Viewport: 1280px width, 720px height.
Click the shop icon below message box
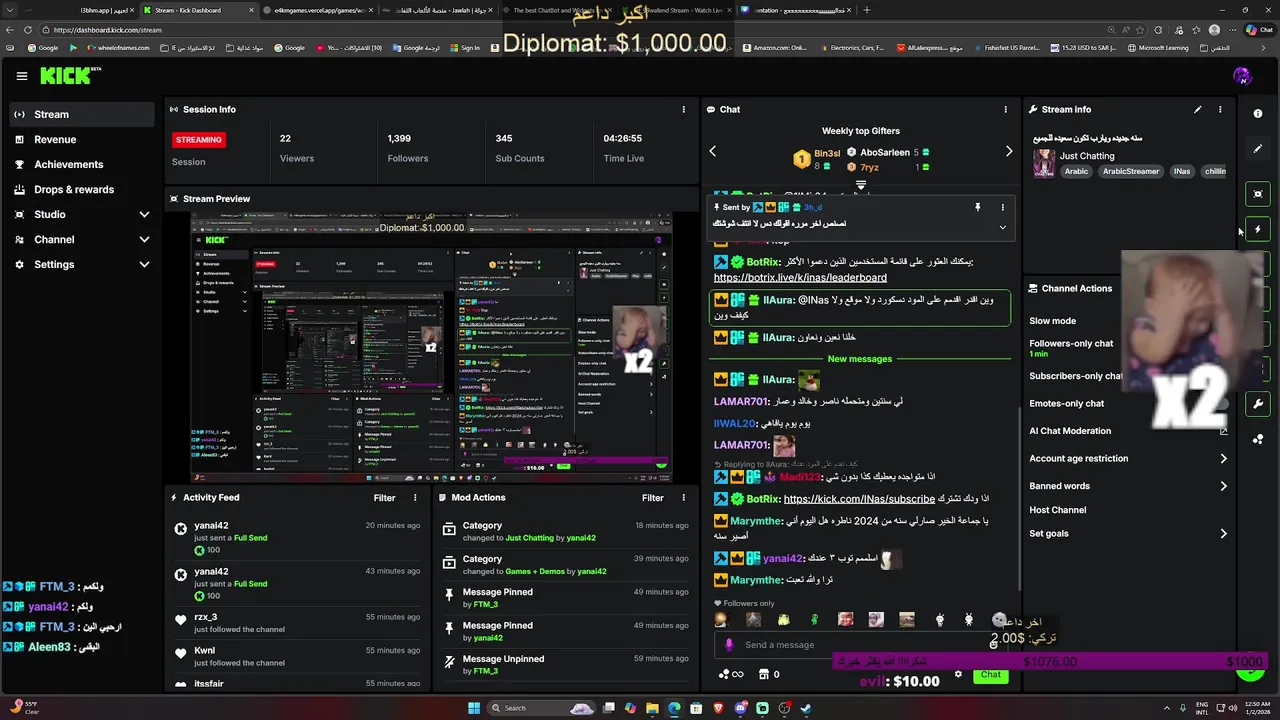point(762,674)
